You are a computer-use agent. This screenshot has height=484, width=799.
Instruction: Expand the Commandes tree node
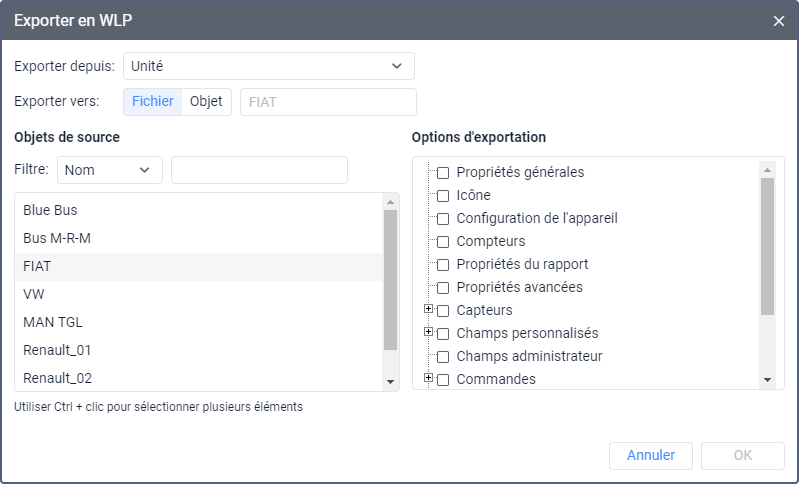pos(429,378)
